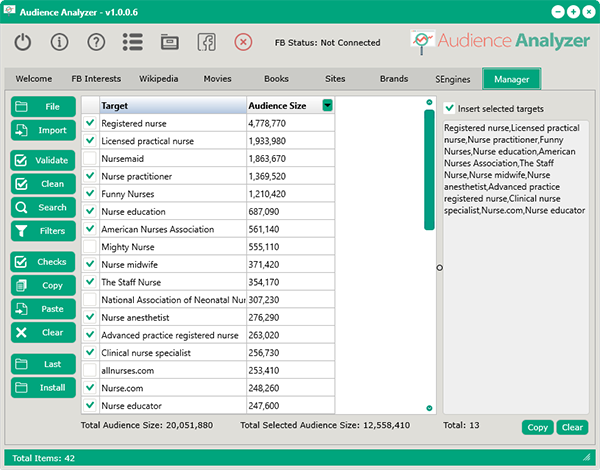
Task: Click the table scrollbar thumb
Action: pos(429,170)
